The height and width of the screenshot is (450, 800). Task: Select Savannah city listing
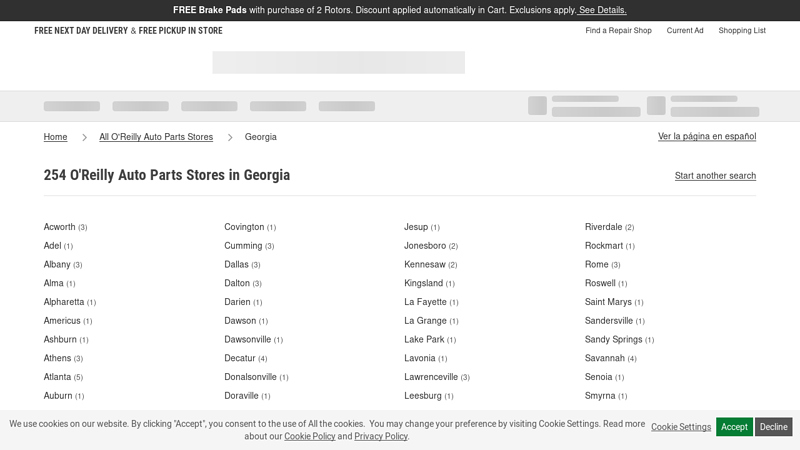pyautogui.click(x=611, y=358)
